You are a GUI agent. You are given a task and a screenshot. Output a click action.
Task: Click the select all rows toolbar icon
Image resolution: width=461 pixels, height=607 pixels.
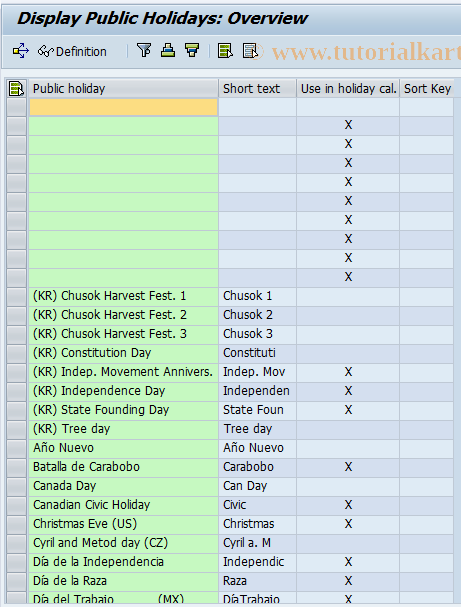coord(225,50)
